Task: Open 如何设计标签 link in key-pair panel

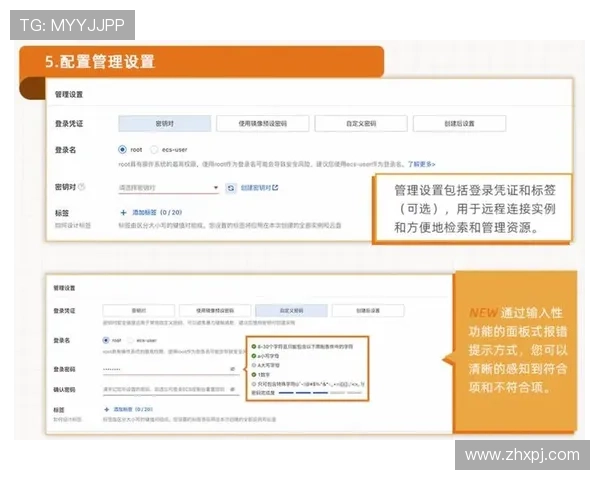Action: [x=73, y=225]
